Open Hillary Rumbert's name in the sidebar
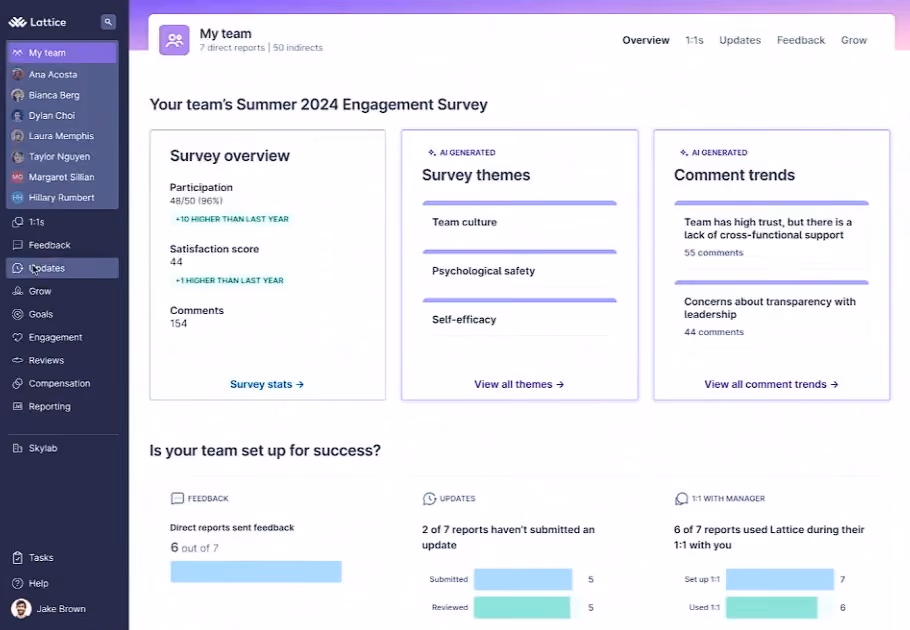910x630 pixels. 62,197
